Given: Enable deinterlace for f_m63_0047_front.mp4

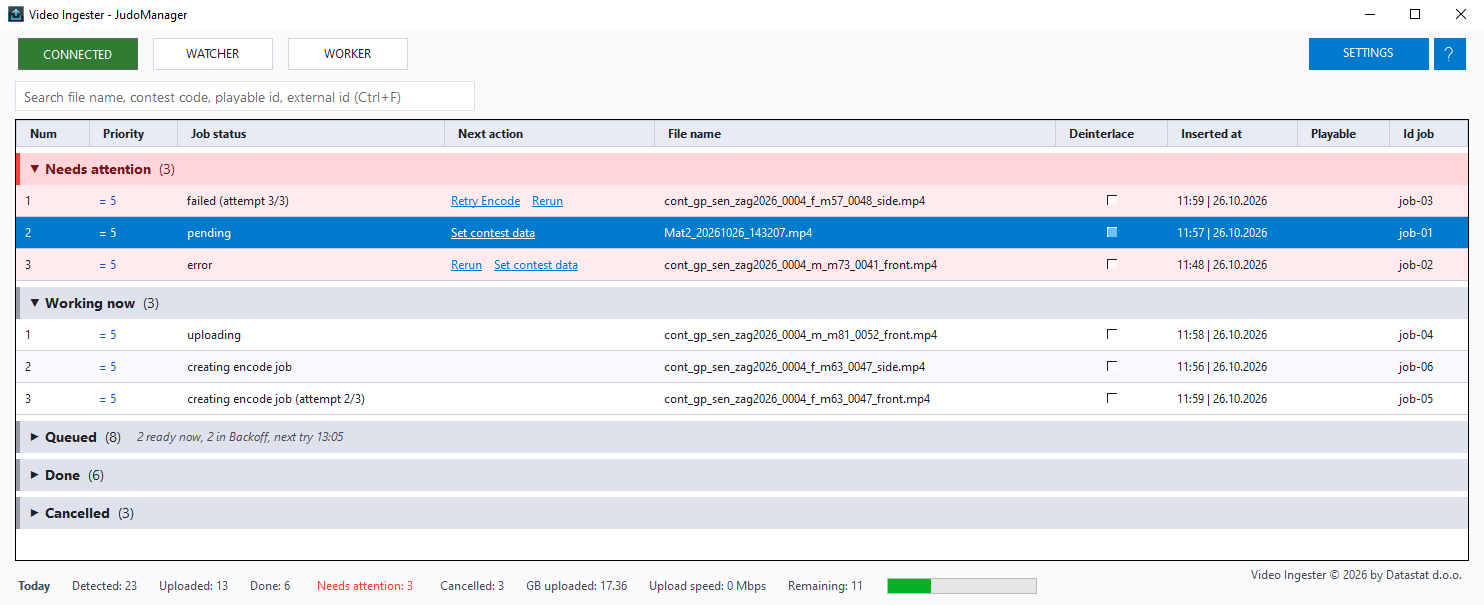Looking at the screenshot, I should tap(1112, 398).
